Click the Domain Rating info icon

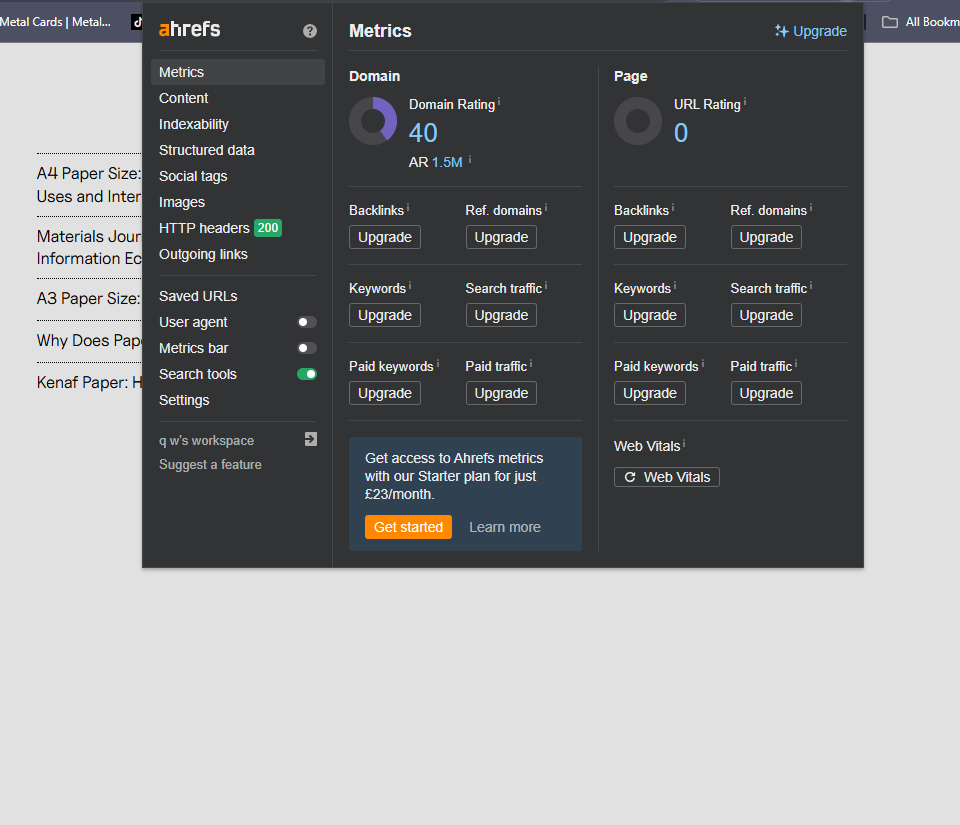499,102
